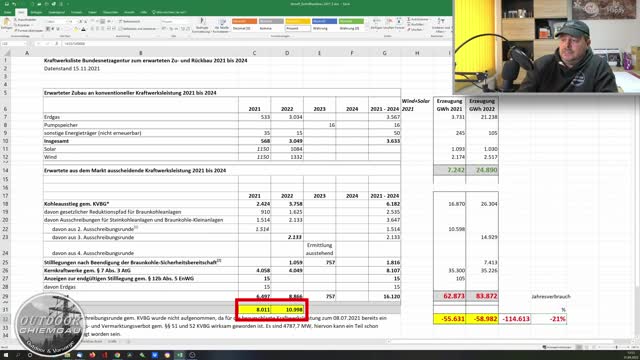640x360 pixels.
Task: Select the orange Akzent cell style swatch
Action: tap(244, 21)
